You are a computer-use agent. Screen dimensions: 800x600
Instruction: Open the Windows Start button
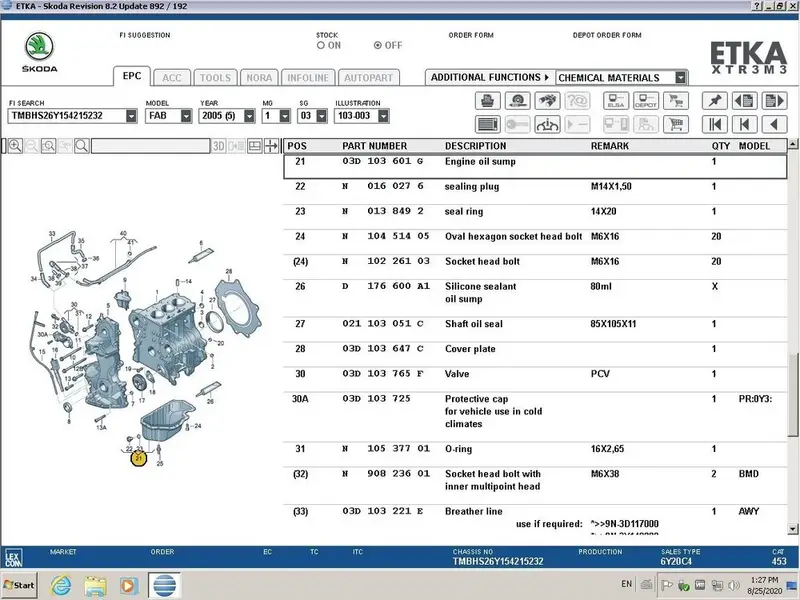point(19,585)
